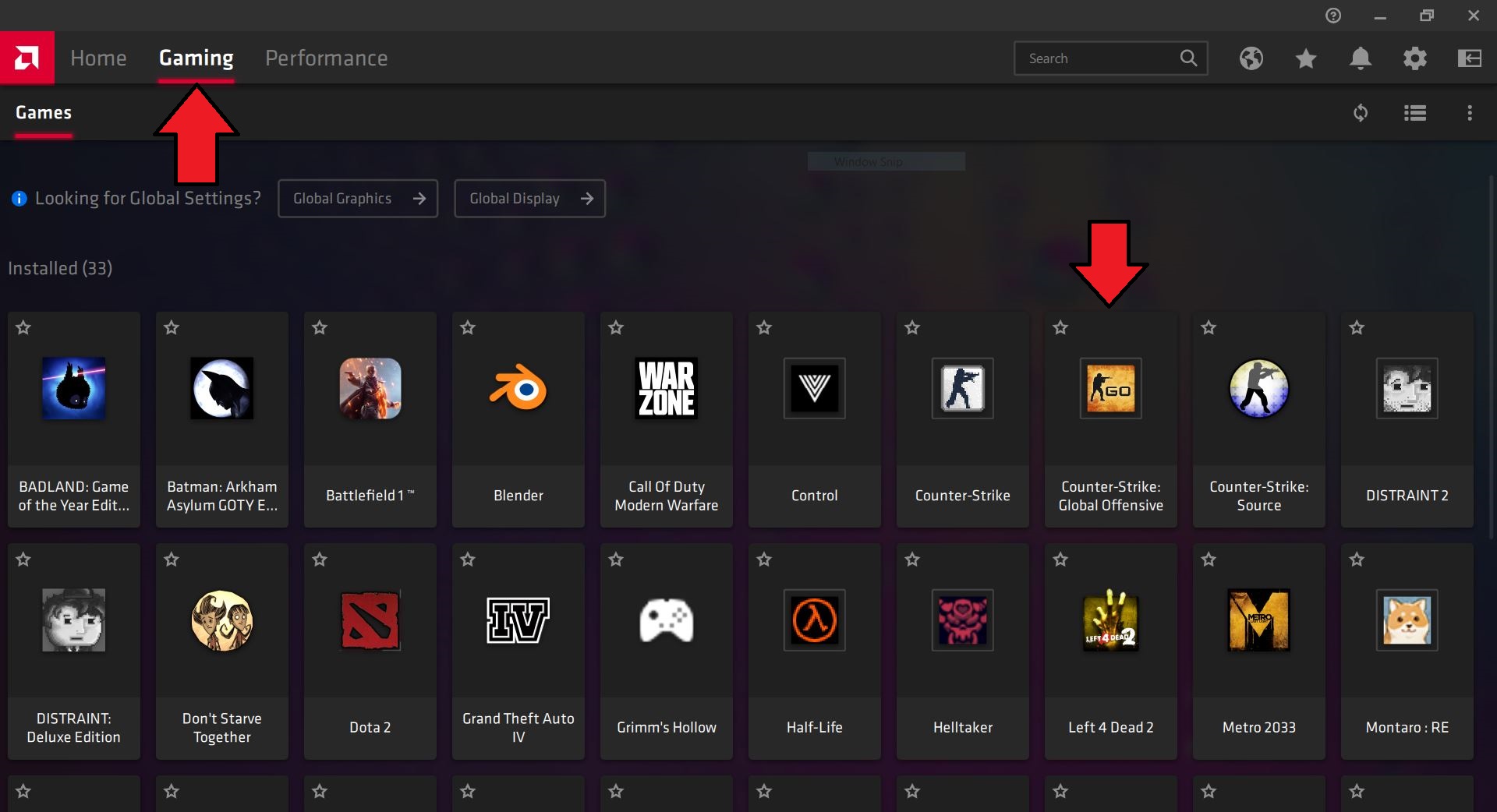This screenshot has width=1497, height=812.
Task: Star Counter-Strike: Global Offensive as favorite
Action: tap(1060, 328)
